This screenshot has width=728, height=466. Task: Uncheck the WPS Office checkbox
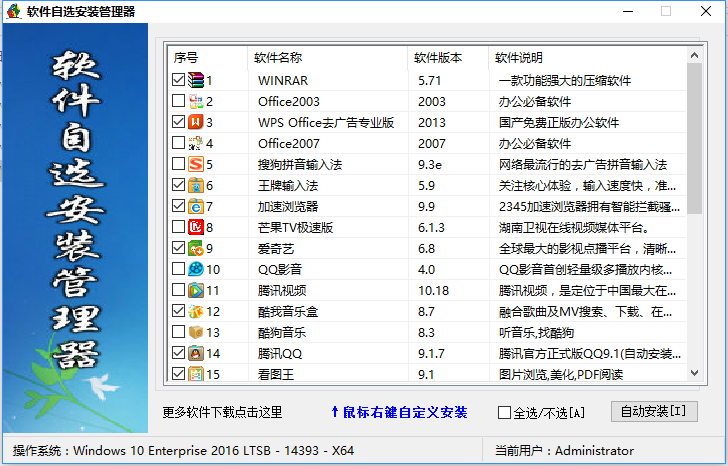(178, 121)
